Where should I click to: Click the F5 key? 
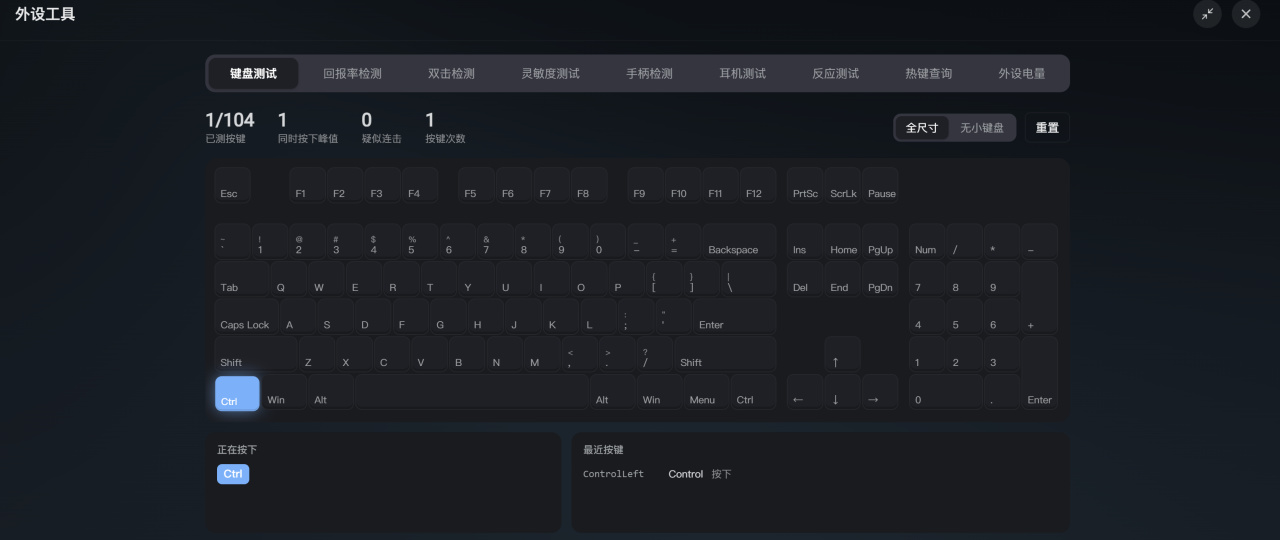[x=476, y=185]
